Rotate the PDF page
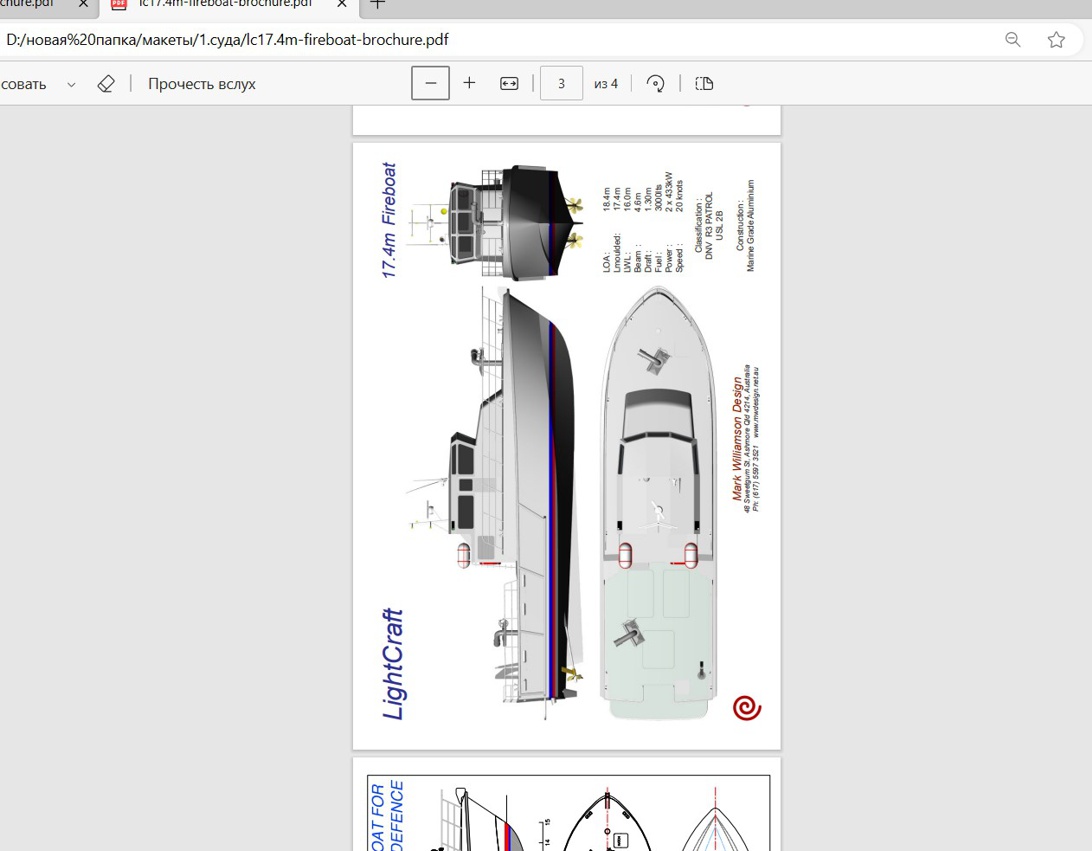 (x=656, y=84)
